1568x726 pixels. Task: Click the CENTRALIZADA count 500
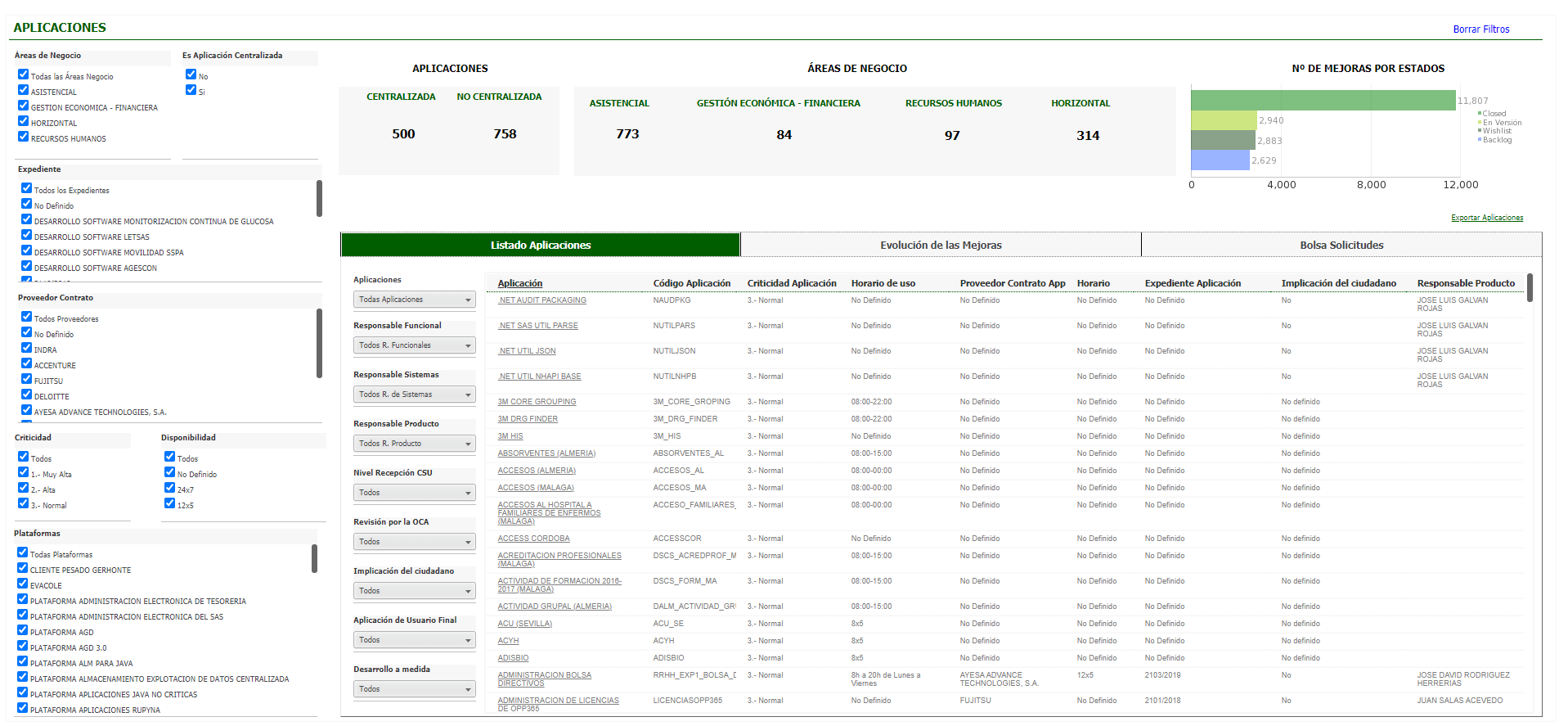coord(403,134)
